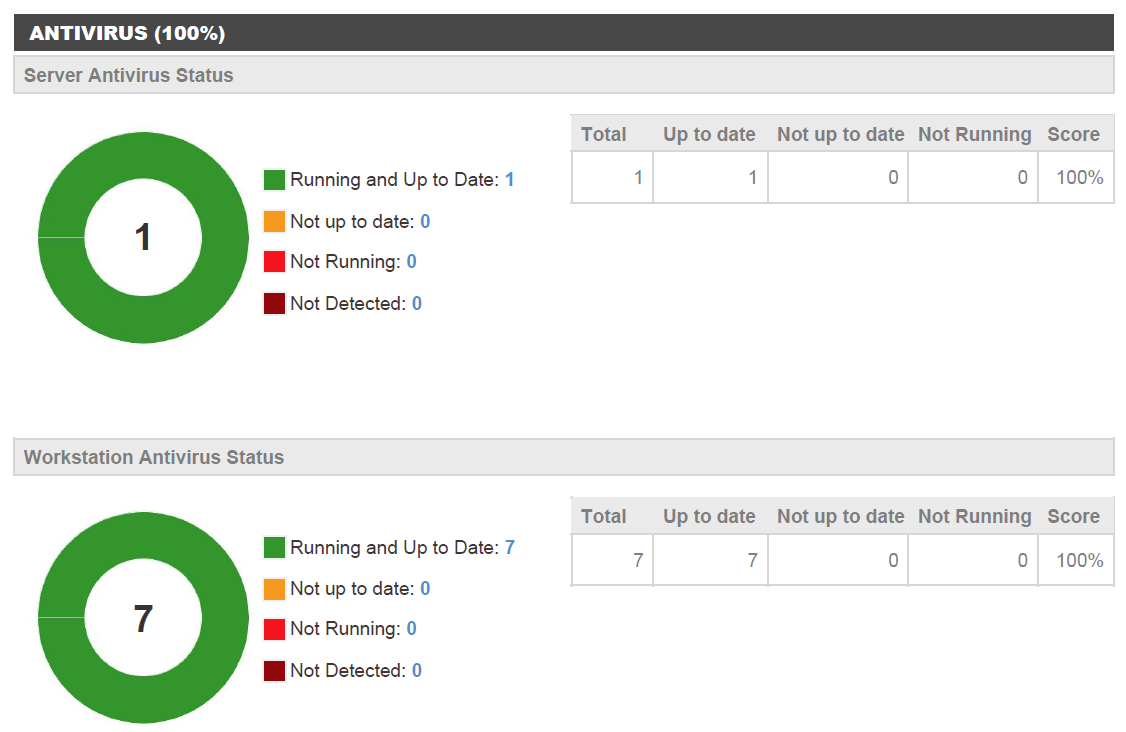Image resolution: width=1126 pixels, height=732 pixels.
Task: Click the green Server Running legend swatch
Action: pos(274,180)
